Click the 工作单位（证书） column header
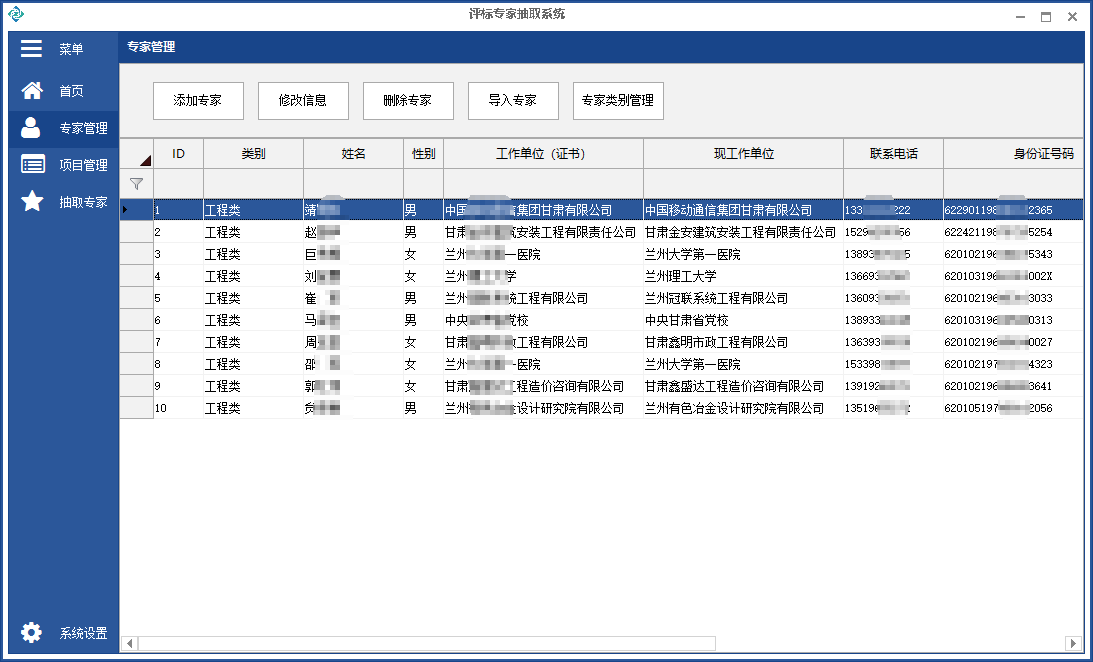The width and height of the screenshot is (1093, 662). (x=543, y=154)
